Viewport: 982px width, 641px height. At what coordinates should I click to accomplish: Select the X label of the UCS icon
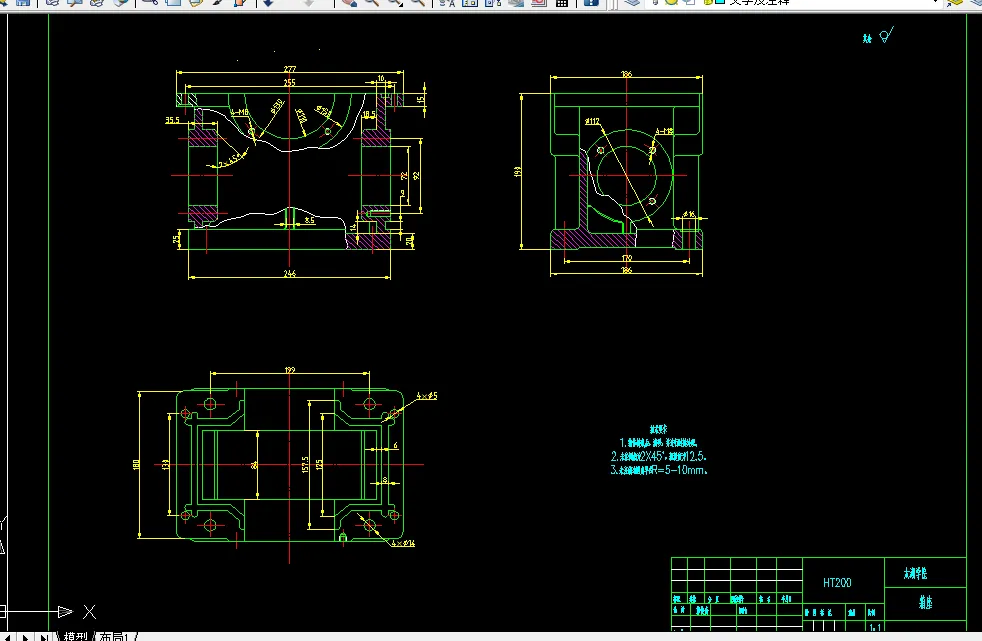(90, 612)
